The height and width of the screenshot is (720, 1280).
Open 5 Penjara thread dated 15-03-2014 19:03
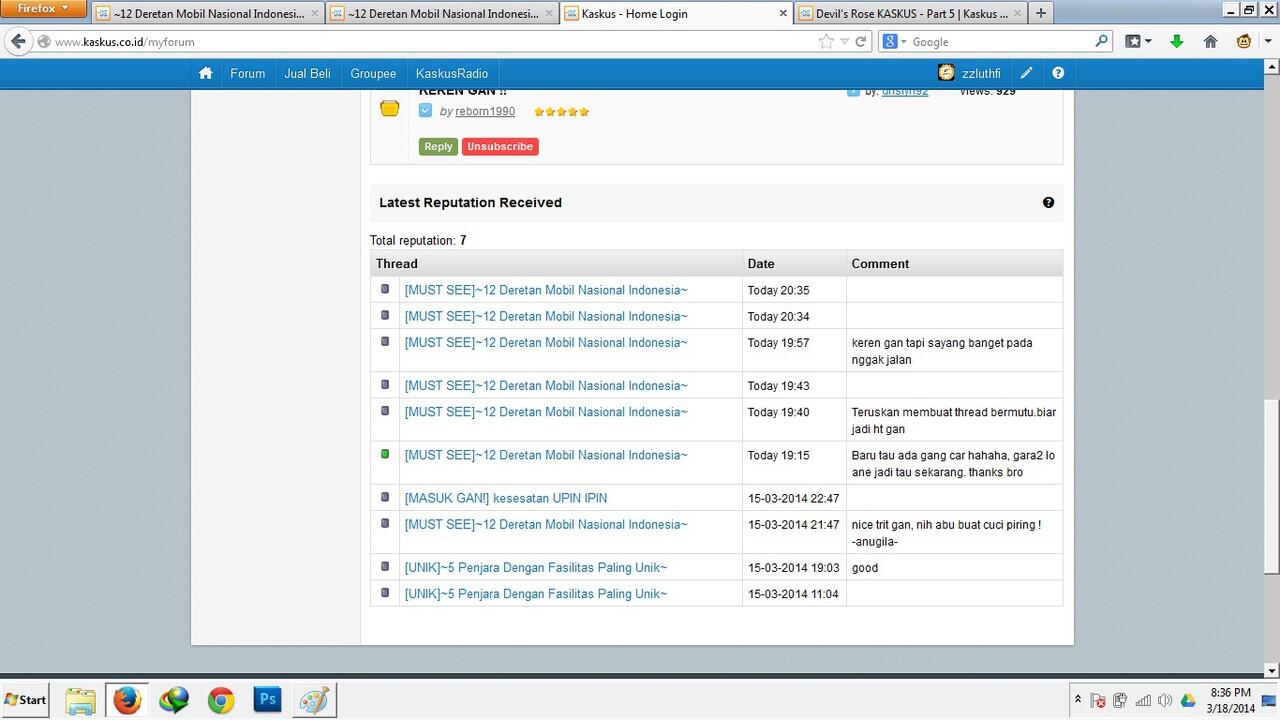coord(536,567)
